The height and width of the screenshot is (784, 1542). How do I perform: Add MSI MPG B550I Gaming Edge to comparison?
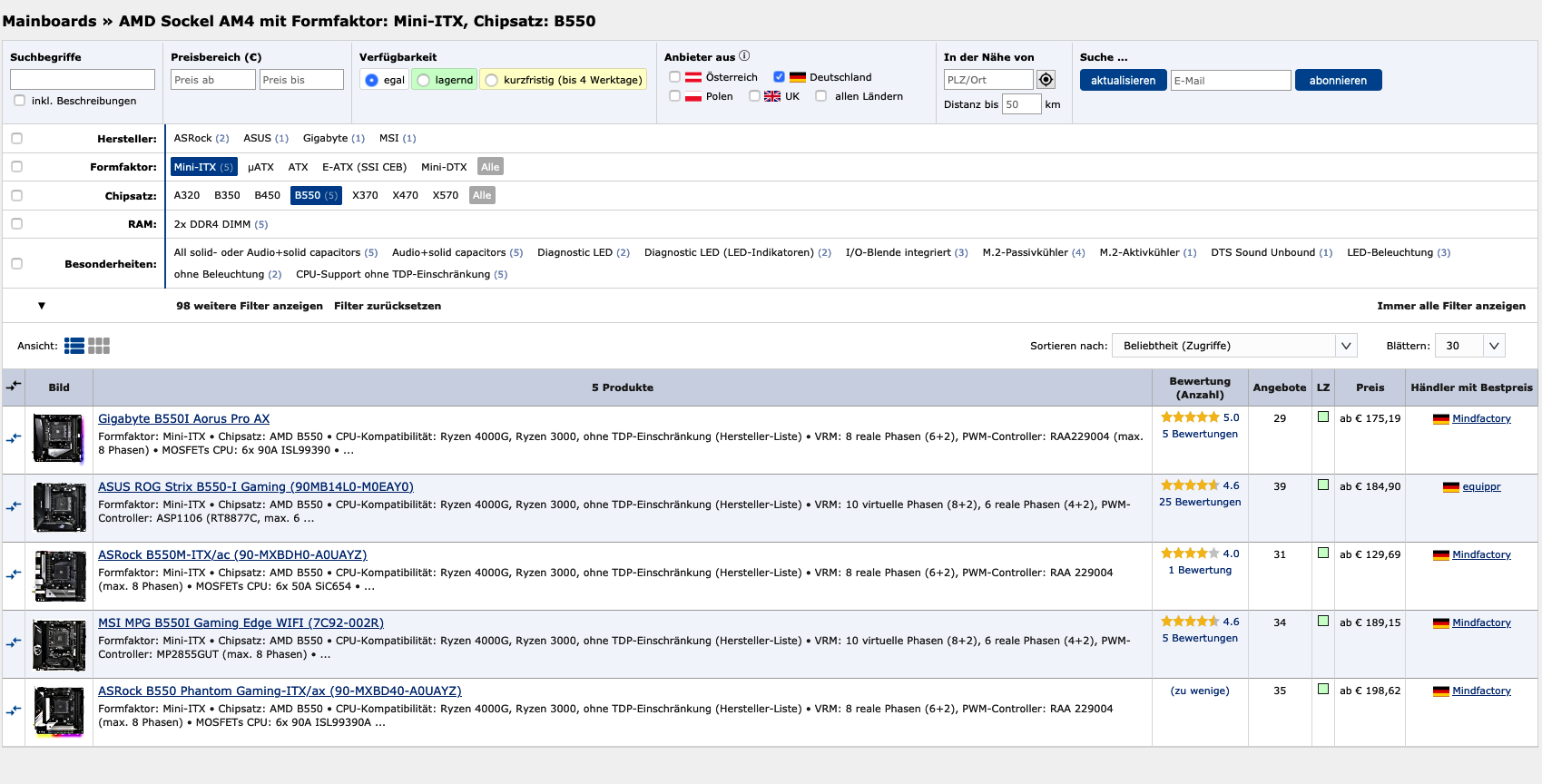(14, 642)
